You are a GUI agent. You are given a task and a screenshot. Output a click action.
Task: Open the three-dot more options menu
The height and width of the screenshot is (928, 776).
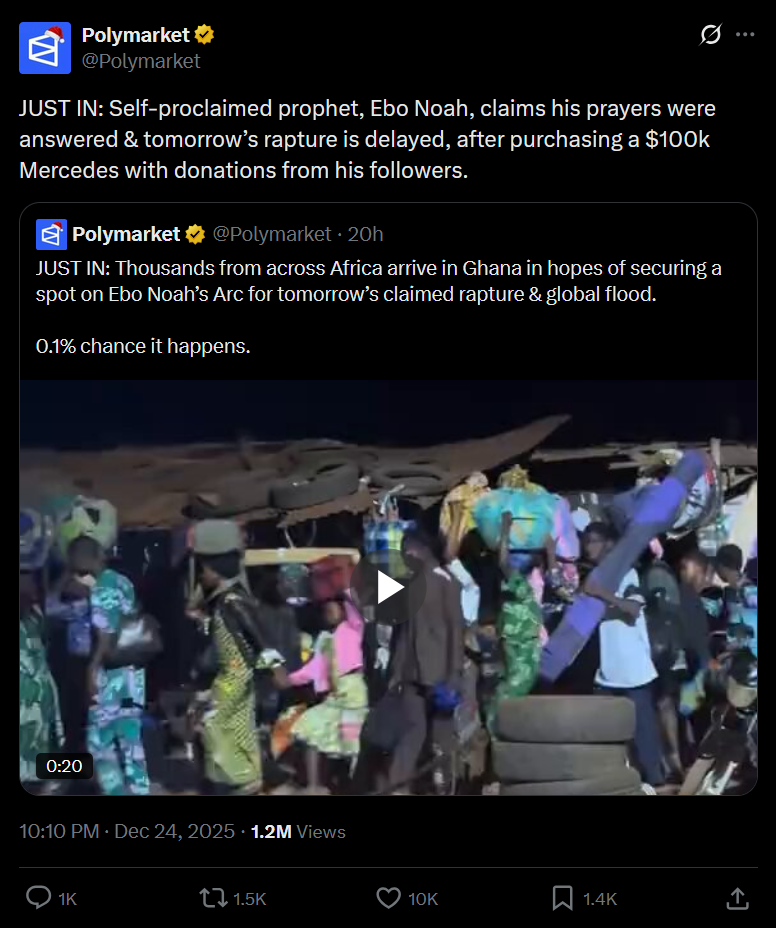(x=745, y=34)
